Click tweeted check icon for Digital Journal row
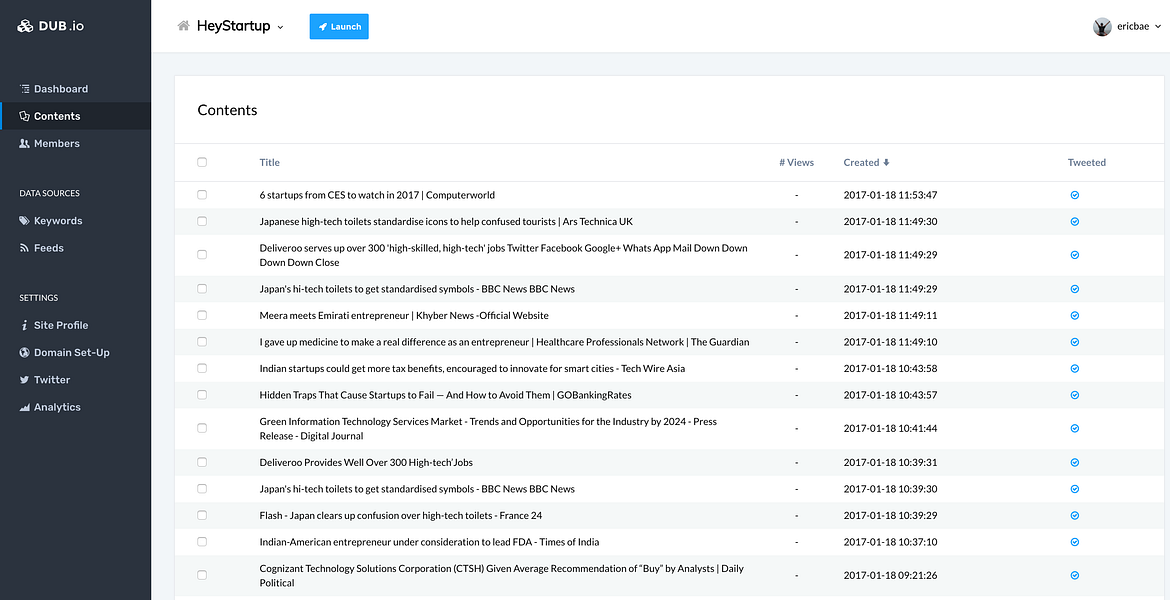This screenshot has height=600, width=1170. point(1075,428)
